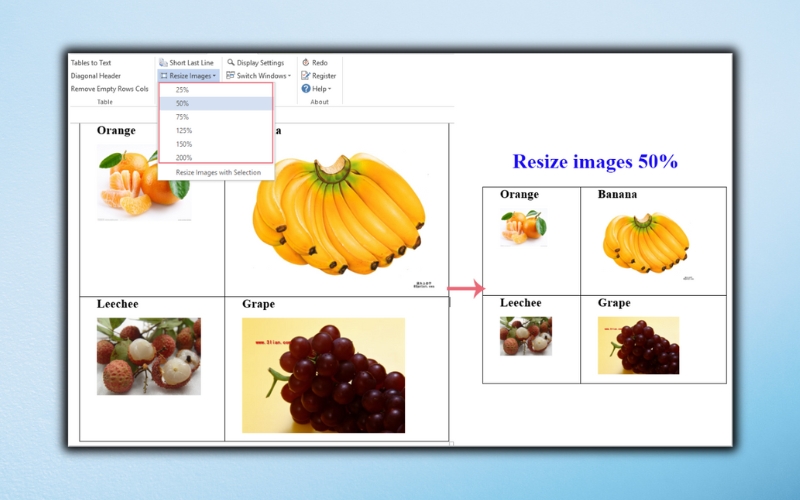Click the Redo label
The image size is (800, 500).
(320, 63)
